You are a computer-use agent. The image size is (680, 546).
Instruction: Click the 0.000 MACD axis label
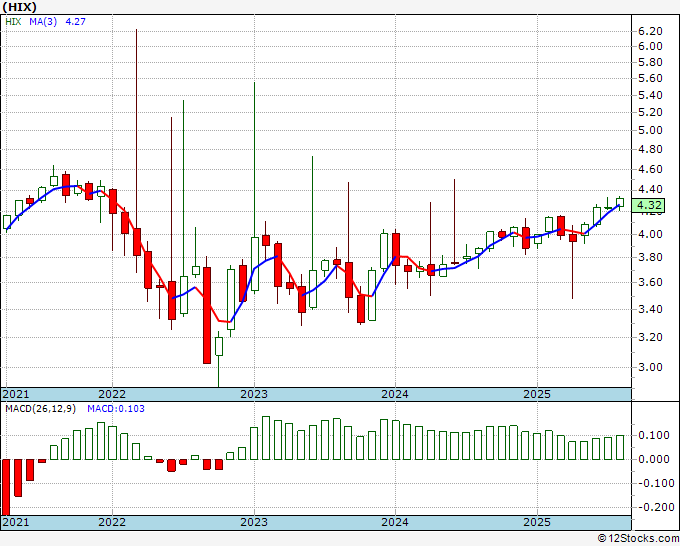[654, 459]
